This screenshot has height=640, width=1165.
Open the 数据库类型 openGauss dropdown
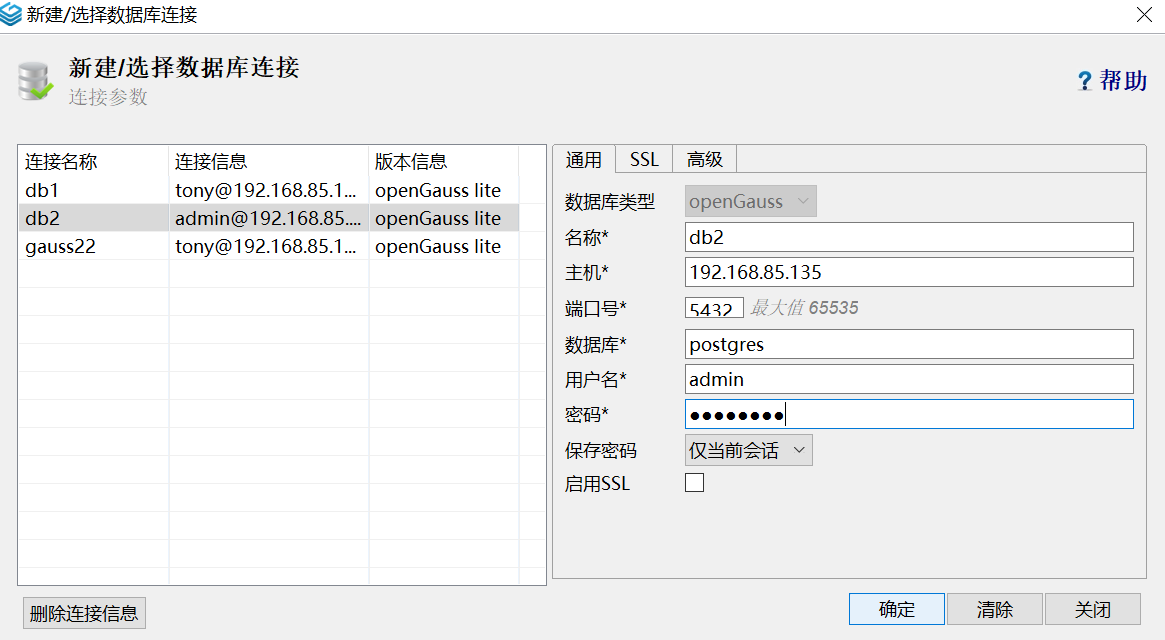pyautogui.click(x=751, y=201)
